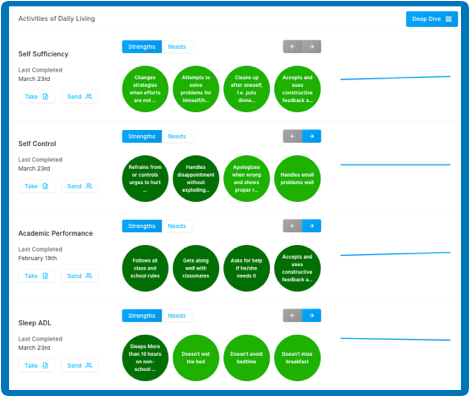Send the Sleep ADL assessment
Viewport: 470px width, 397px height.
click(x=80, y=366)
